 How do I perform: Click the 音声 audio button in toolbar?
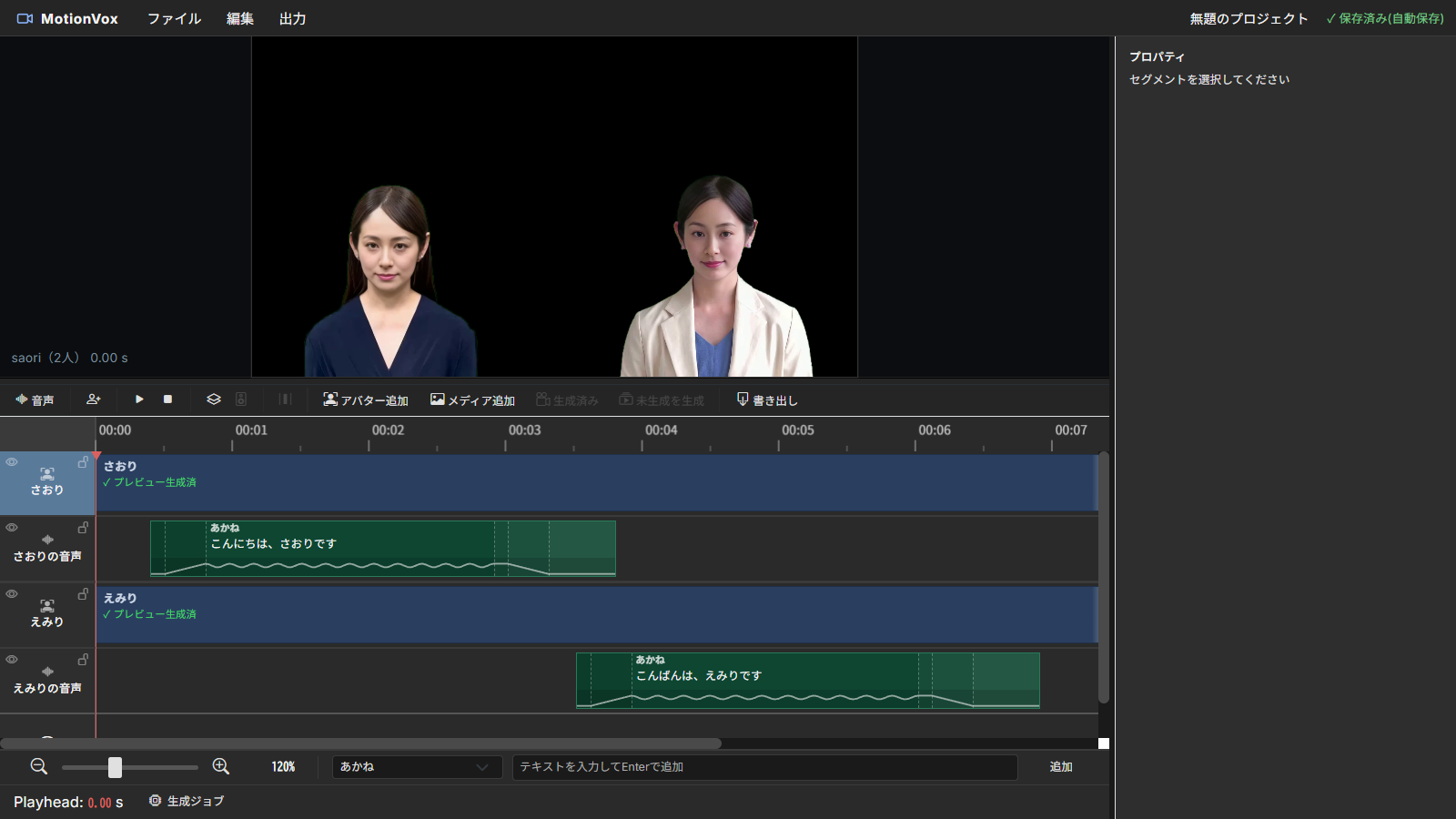pyautogui.click(x=35, y=399)
